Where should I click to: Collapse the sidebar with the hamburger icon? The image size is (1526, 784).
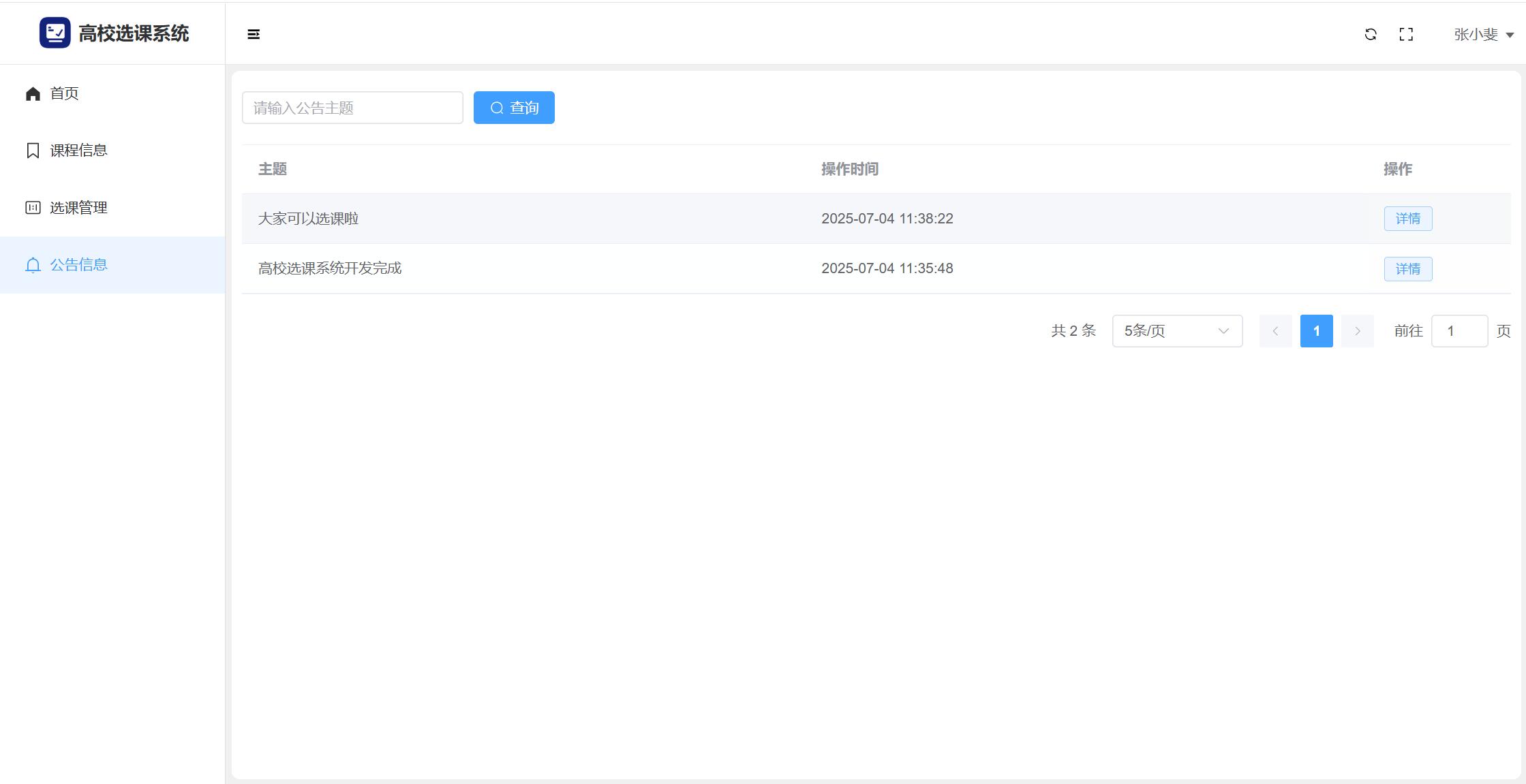tap(254, 34)
